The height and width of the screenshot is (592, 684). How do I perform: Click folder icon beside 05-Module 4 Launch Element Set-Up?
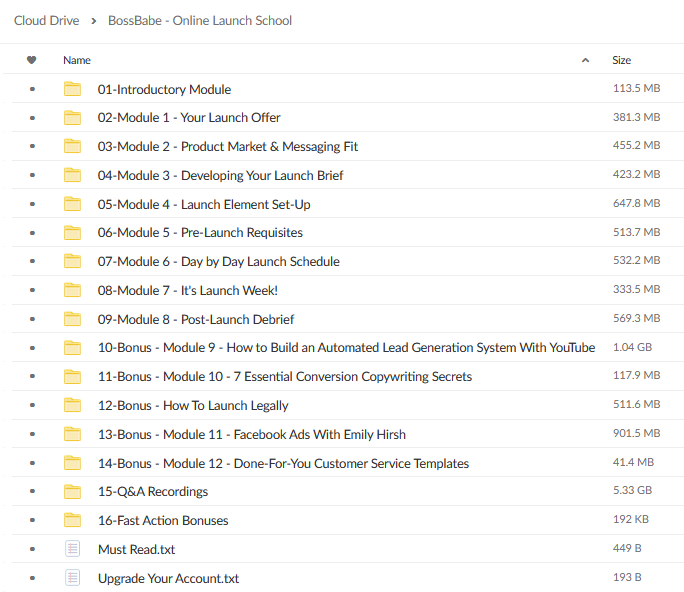[72, 204]
